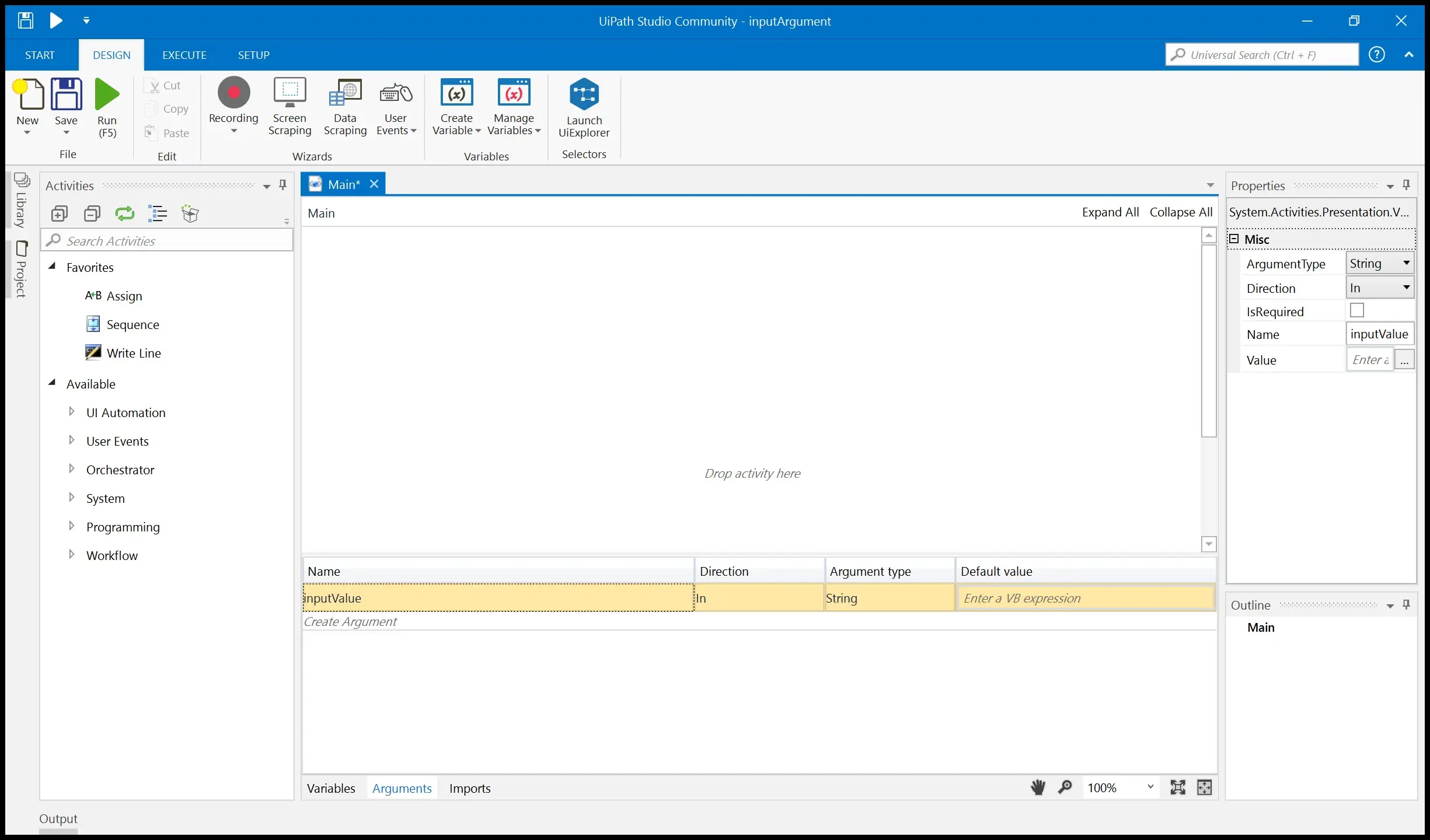Refresh the Activities list with green arrows
The height and width of the screenshot is (840, 1430).
pyautogui.click(x=124, y=213)
